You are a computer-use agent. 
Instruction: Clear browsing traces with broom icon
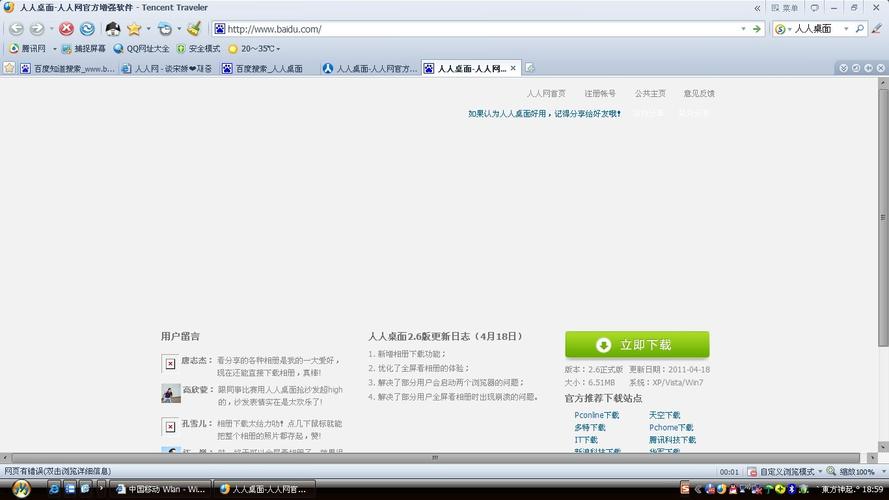[194, 28]
